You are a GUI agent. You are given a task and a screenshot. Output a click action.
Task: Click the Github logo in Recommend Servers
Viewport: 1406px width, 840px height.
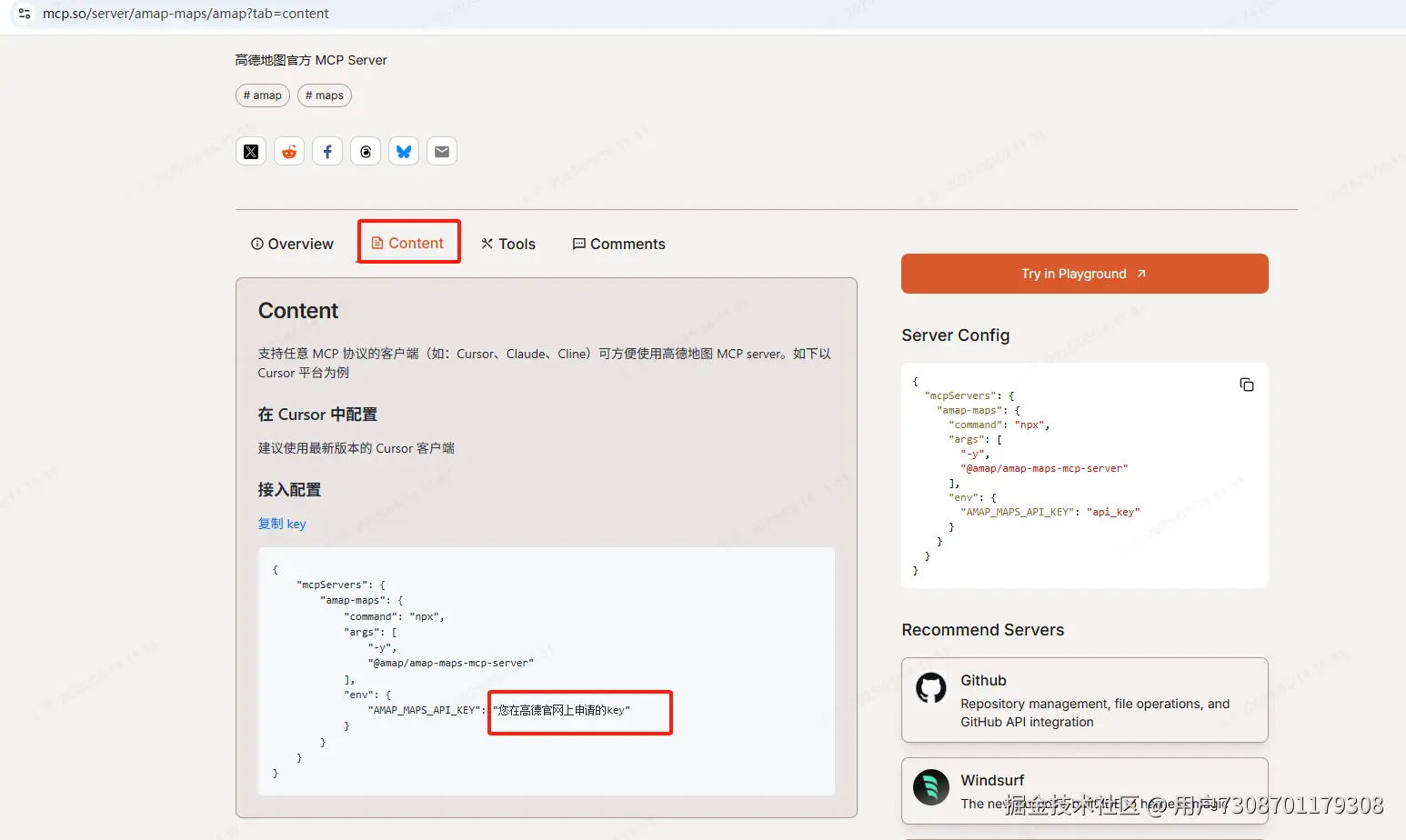931,688
